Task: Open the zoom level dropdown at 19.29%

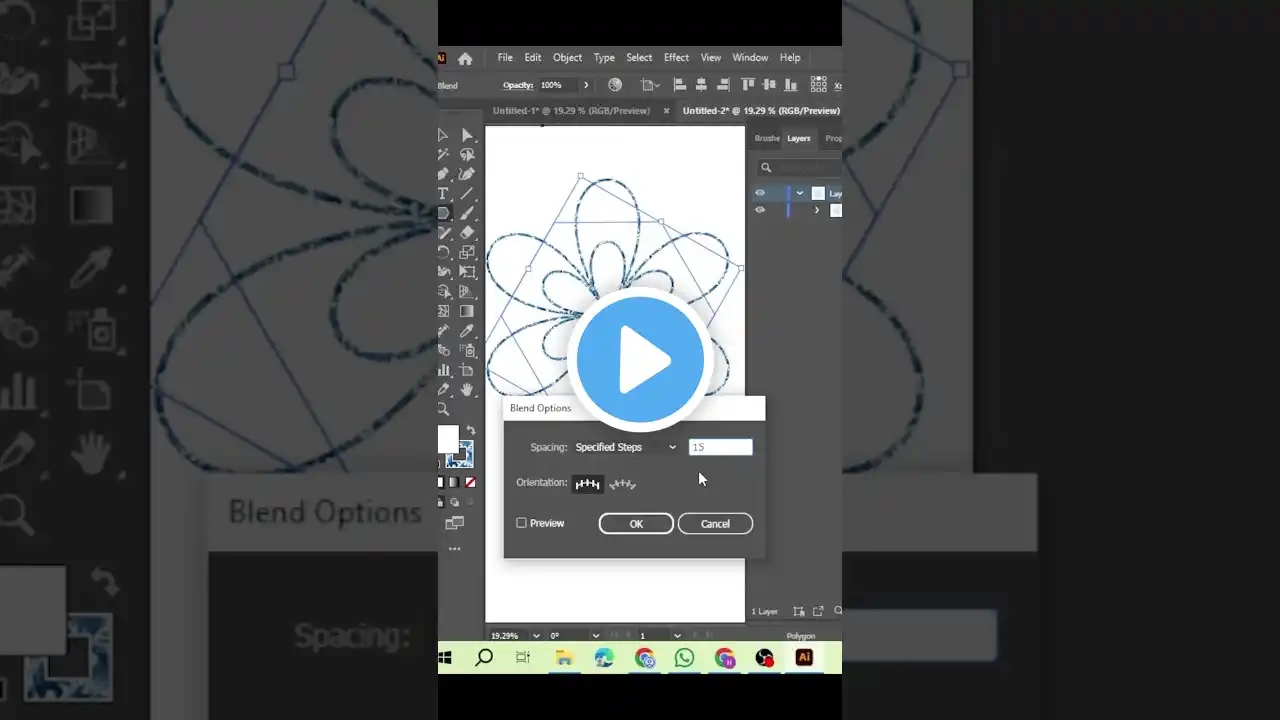Action: tap(536, 635)
